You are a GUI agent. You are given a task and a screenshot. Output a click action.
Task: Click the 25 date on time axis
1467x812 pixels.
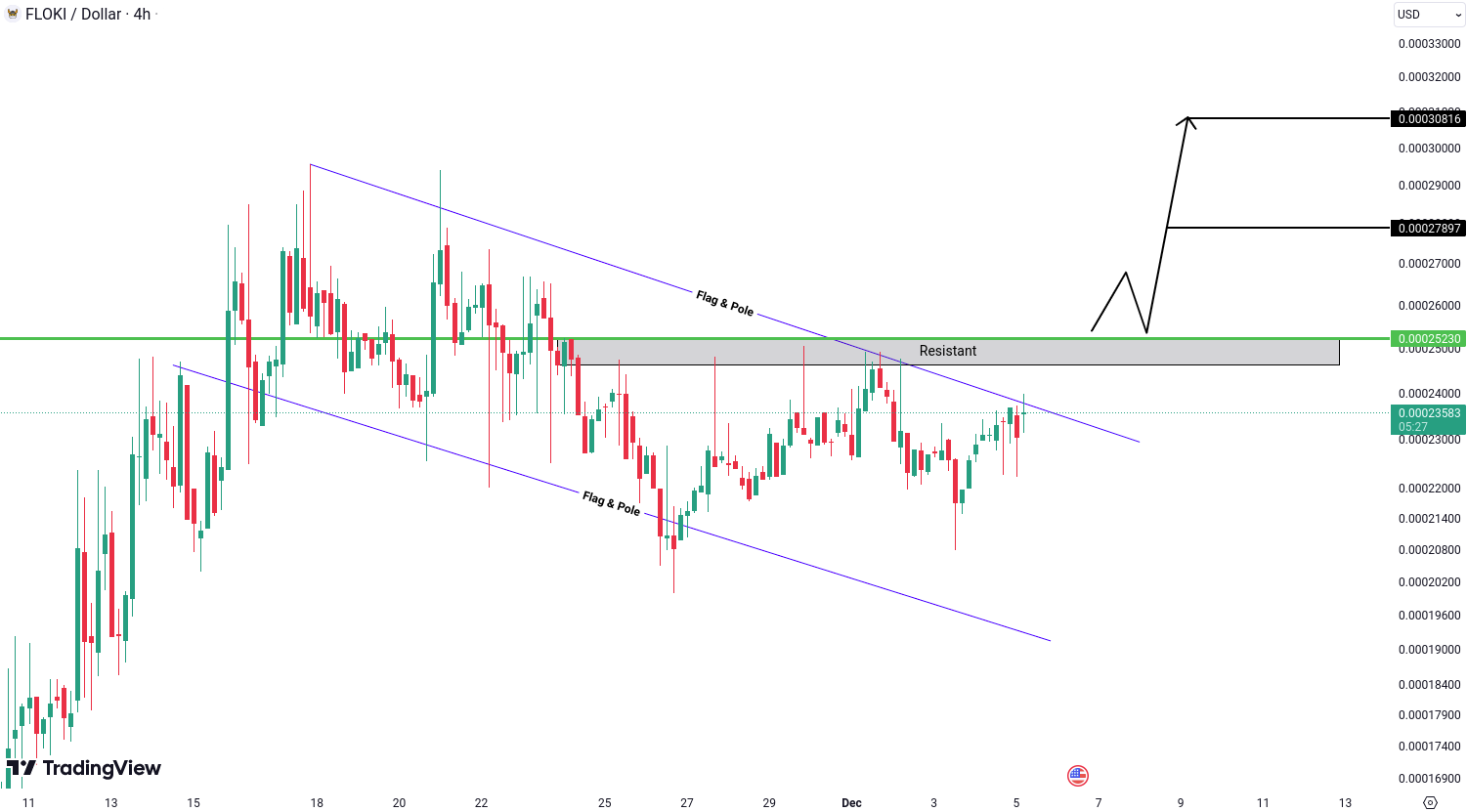pos(605,803)
